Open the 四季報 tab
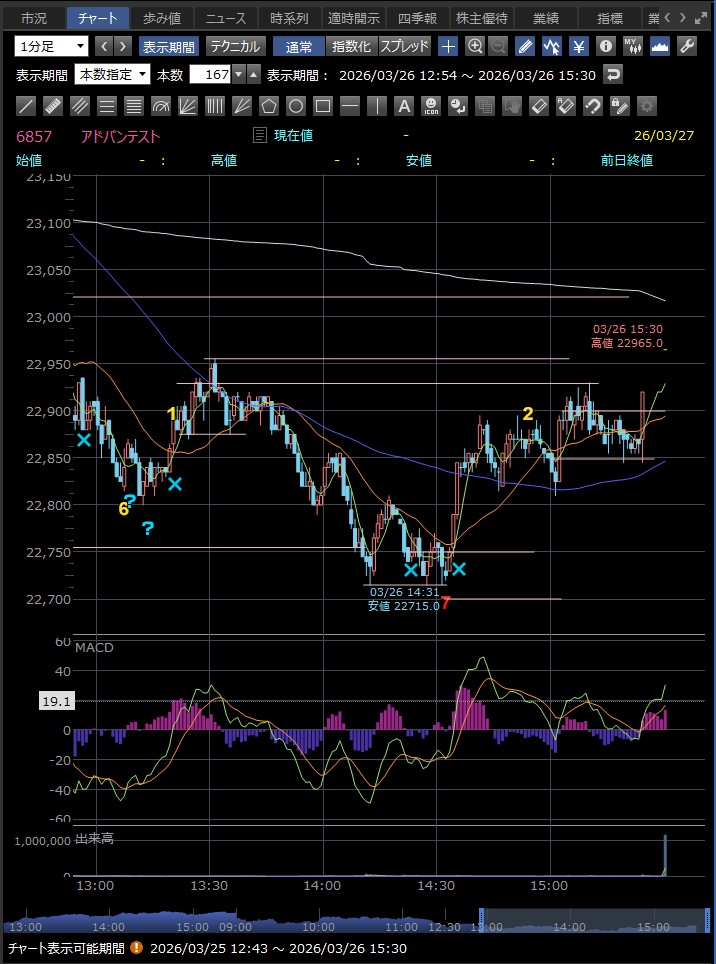Viewport: 716px width, 964px height. coord(417,18)
